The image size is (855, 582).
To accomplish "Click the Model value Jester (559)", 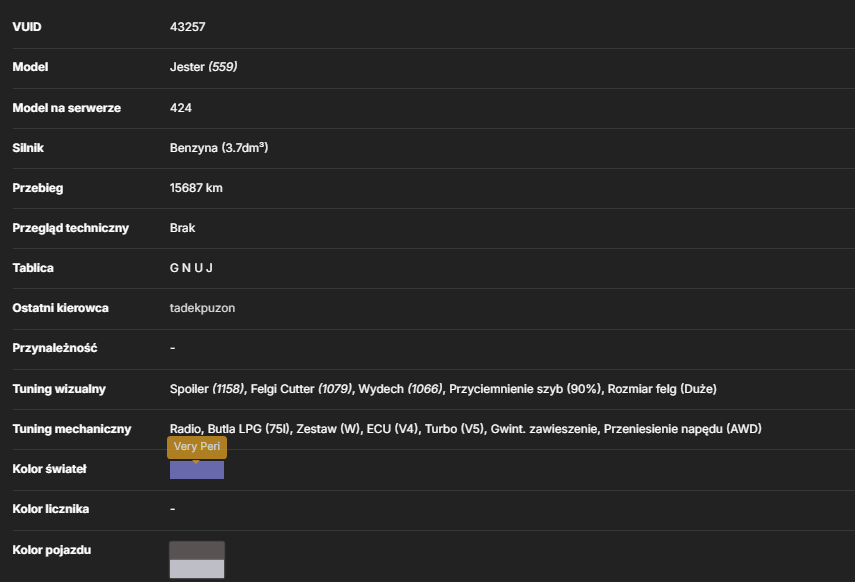I will coord(203,67).
